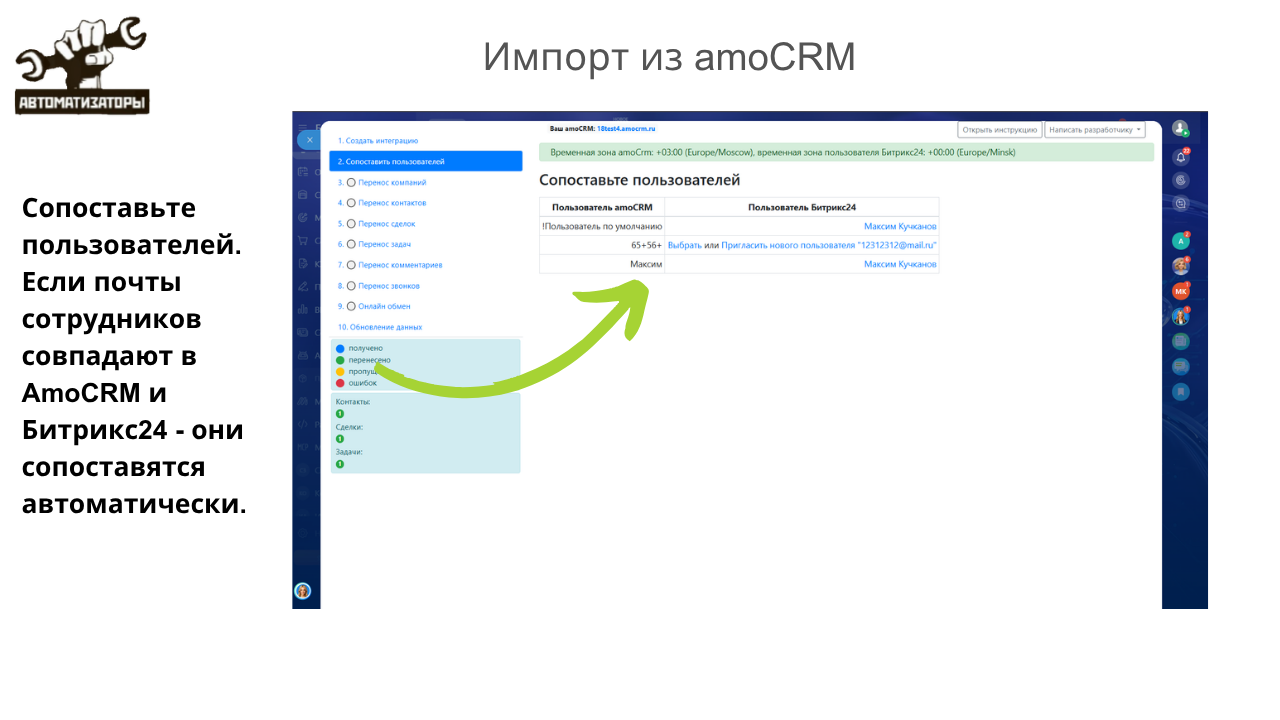Viewport: 1280px width, 720px height.
Task: Click the Пользователь Битрикс24 column header
Action: pyautogui.click(x=802, y=207)
